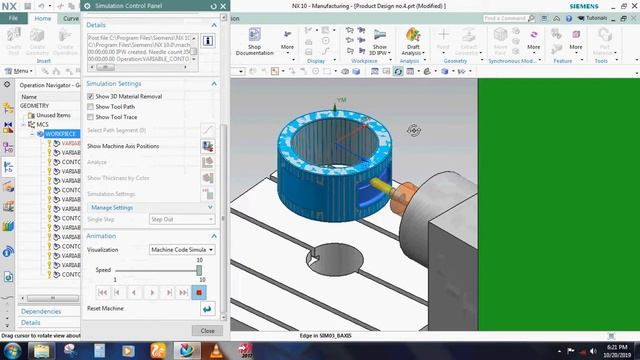This screenshot has width=640, height=360.
Task: Click Show Thickness by Color icon
Action: click(x=208, y=178)
